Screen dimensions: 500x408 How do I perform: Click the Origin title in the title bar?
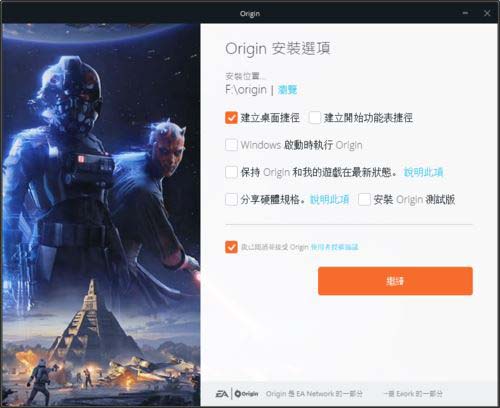click(x=250, y=14)
